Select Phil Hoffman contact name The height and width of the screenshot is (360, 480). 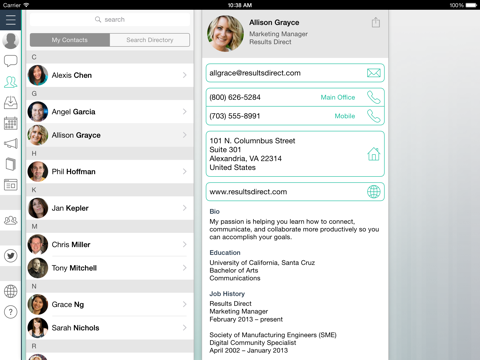pos(73,172)
